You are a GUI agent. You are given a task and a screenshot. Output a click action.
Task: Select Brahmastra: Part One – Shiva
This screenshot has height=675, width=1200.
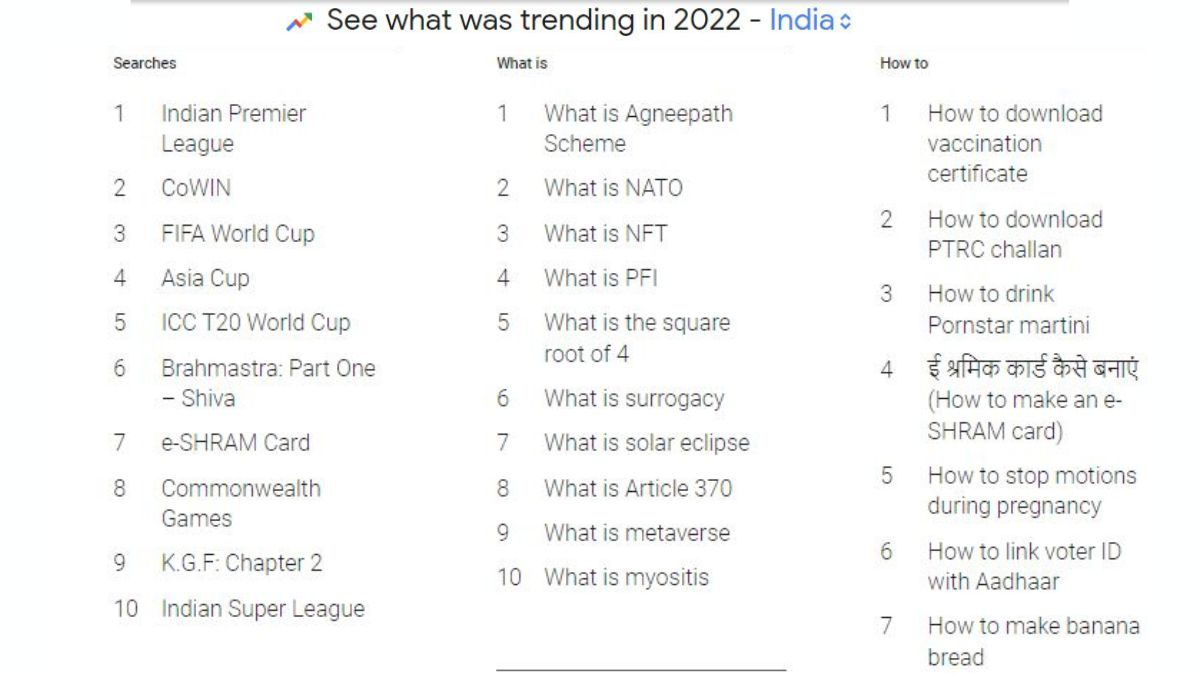click(x=267, y=383)
